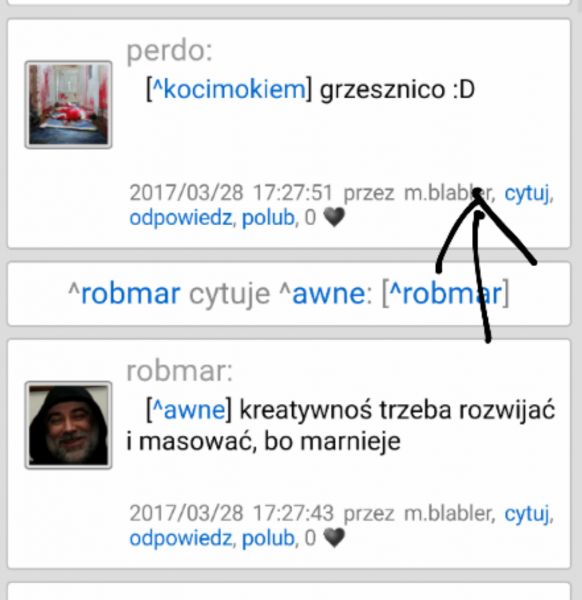Click m.blabler in robmar's post footer

click(x=448, y=513)
